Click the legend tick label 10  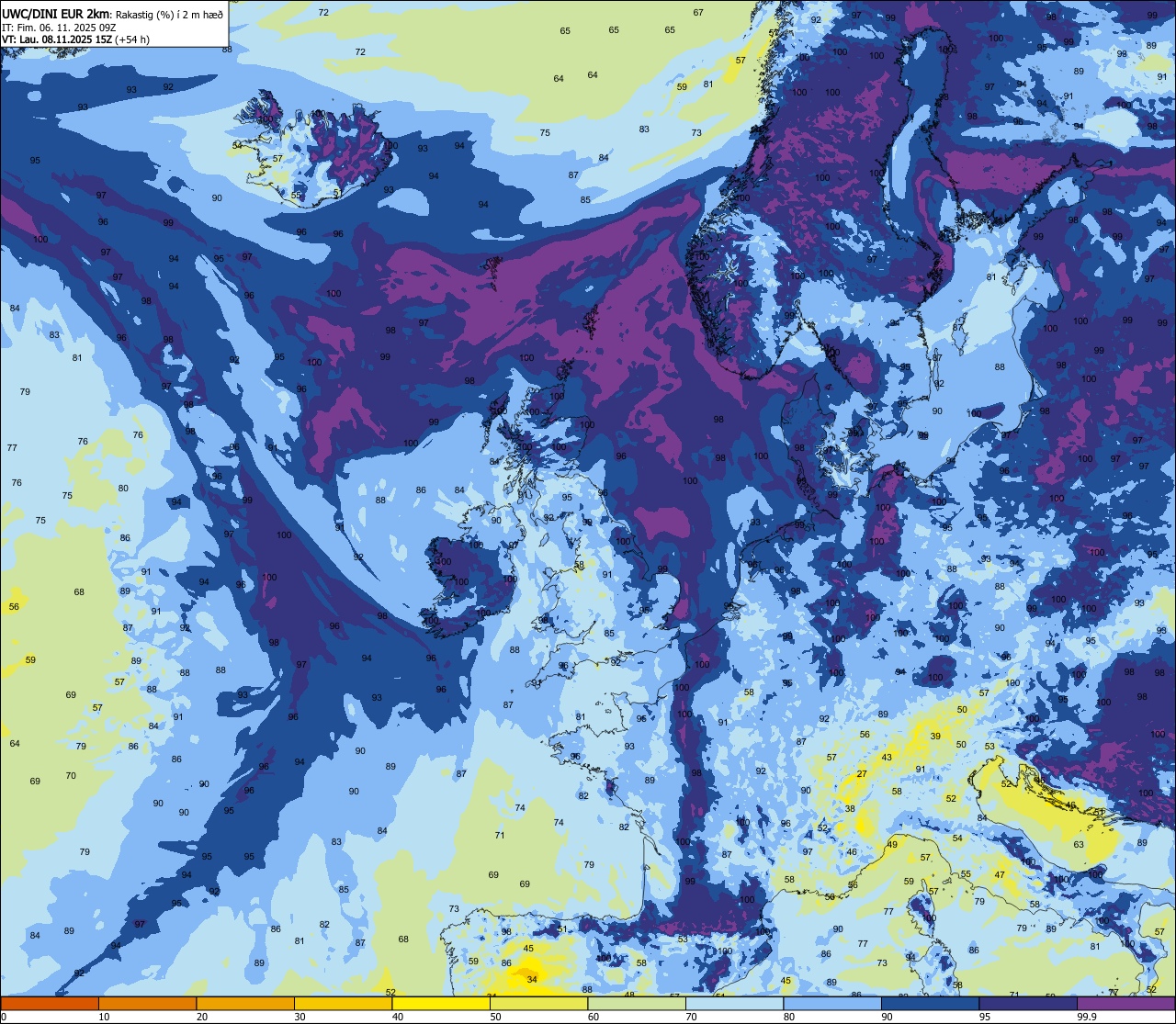pyautogui.click(x=105, y=1017)
